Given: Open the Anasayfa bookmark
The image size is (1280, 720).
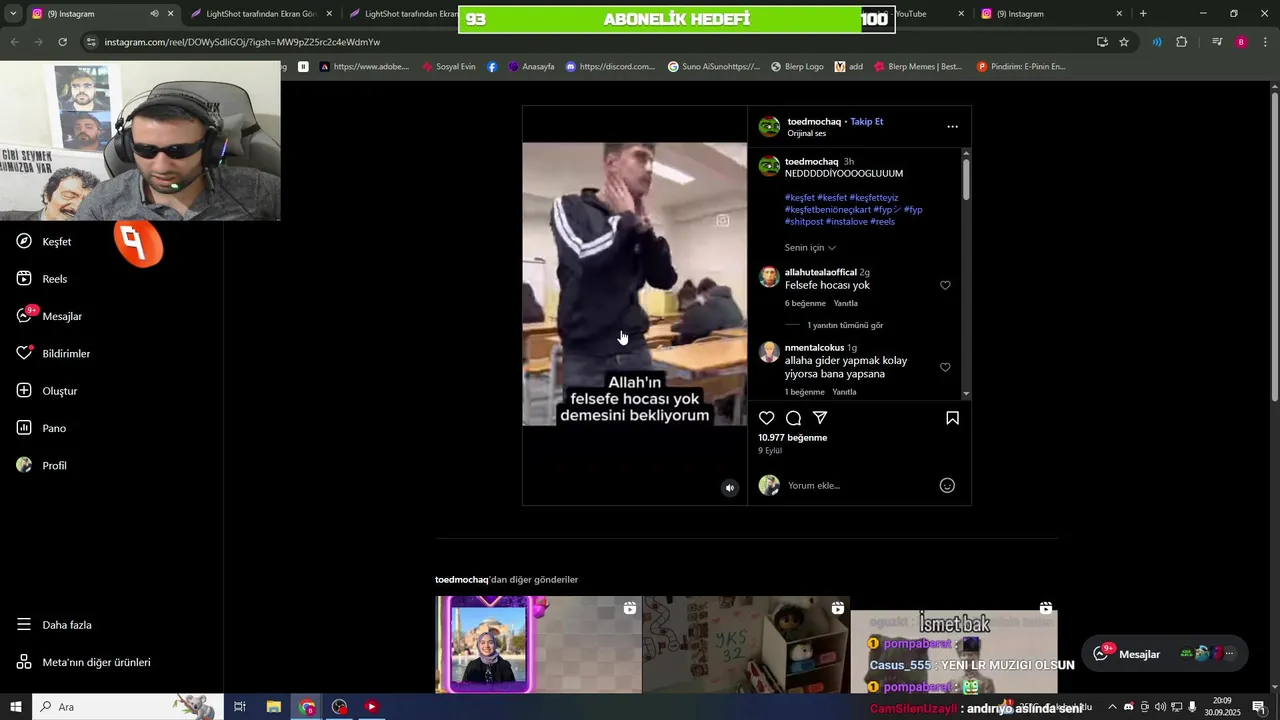Looking at the screenshot, I should (531, 67).
